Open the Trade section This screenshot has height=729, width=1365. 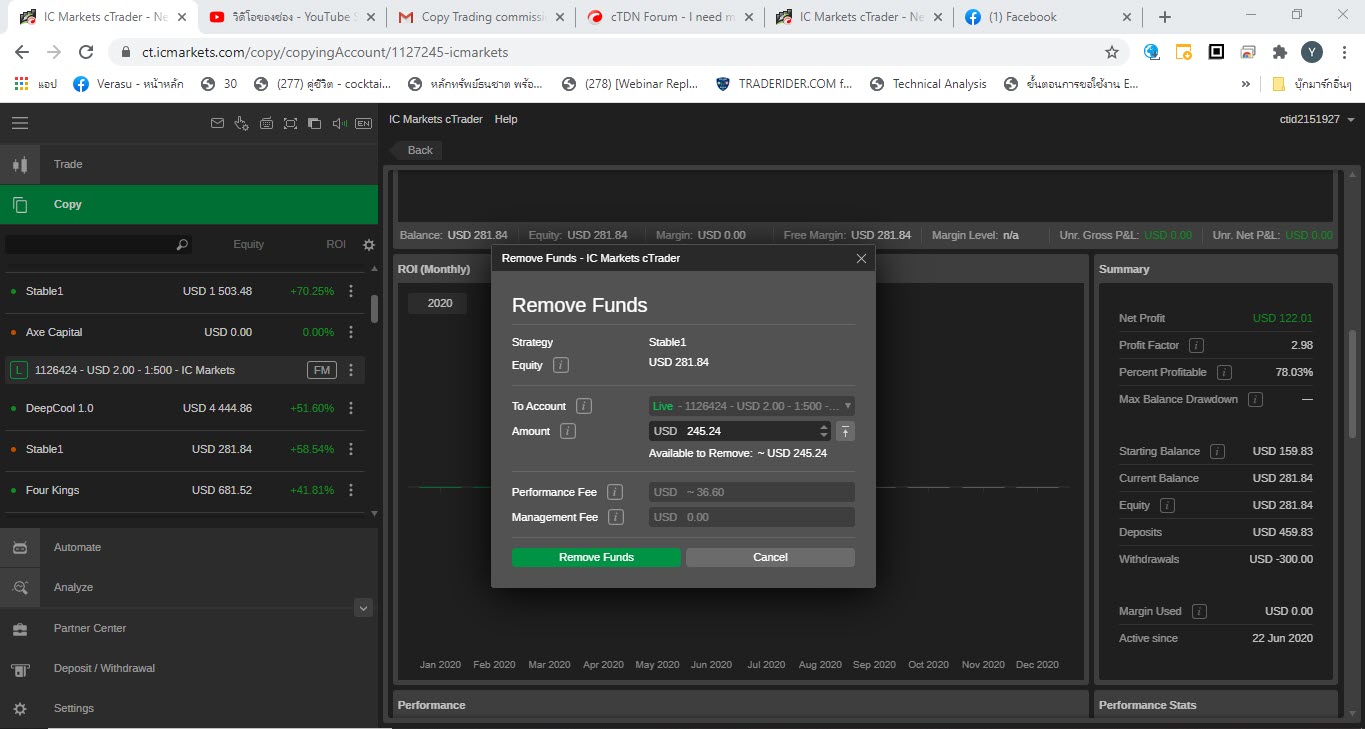pos(189,164)
